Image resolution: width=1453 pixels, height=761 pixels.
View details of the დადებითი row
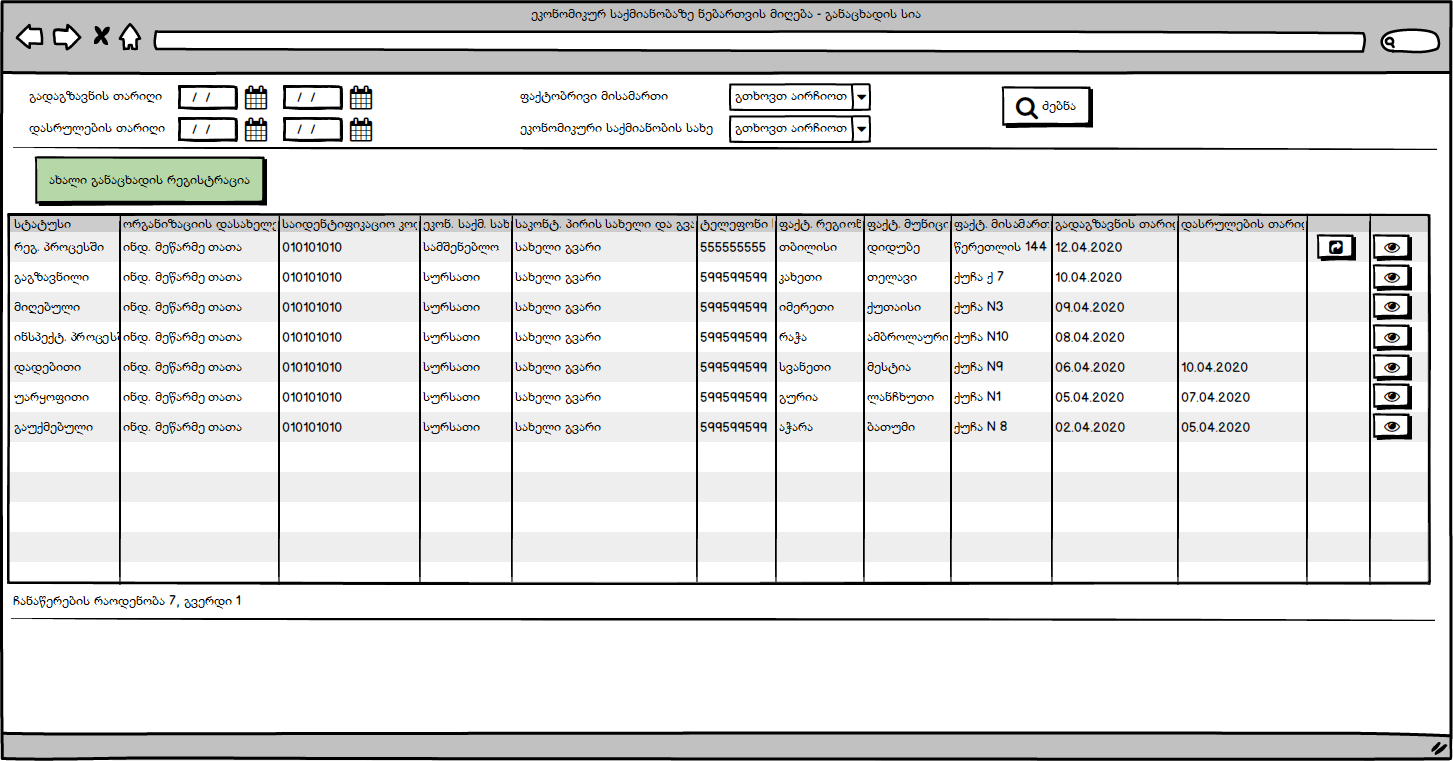[1391, 367]
